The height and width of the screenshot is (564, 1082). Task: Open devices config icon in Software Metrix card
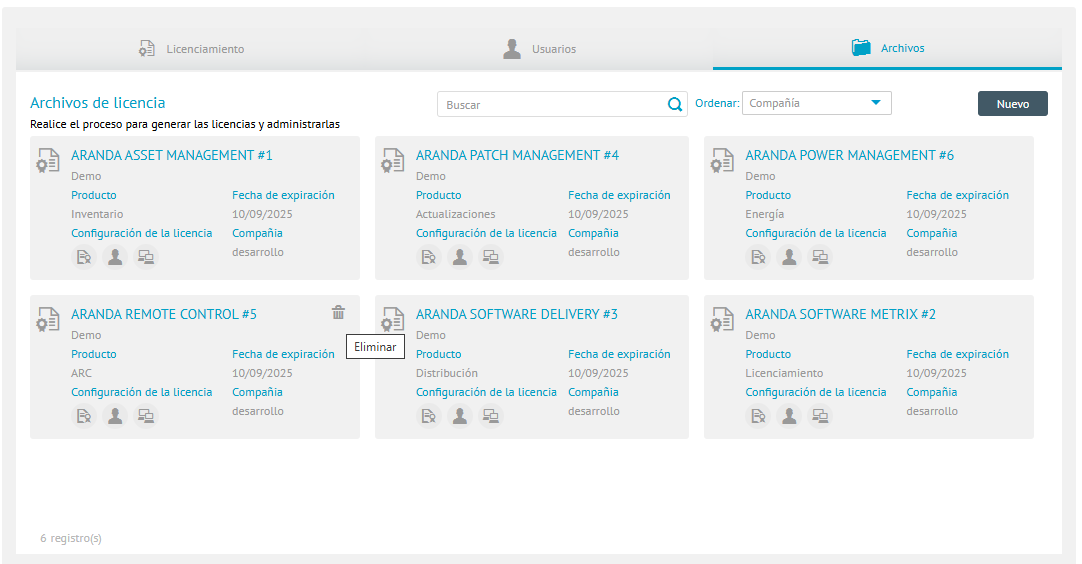[820, 416]
